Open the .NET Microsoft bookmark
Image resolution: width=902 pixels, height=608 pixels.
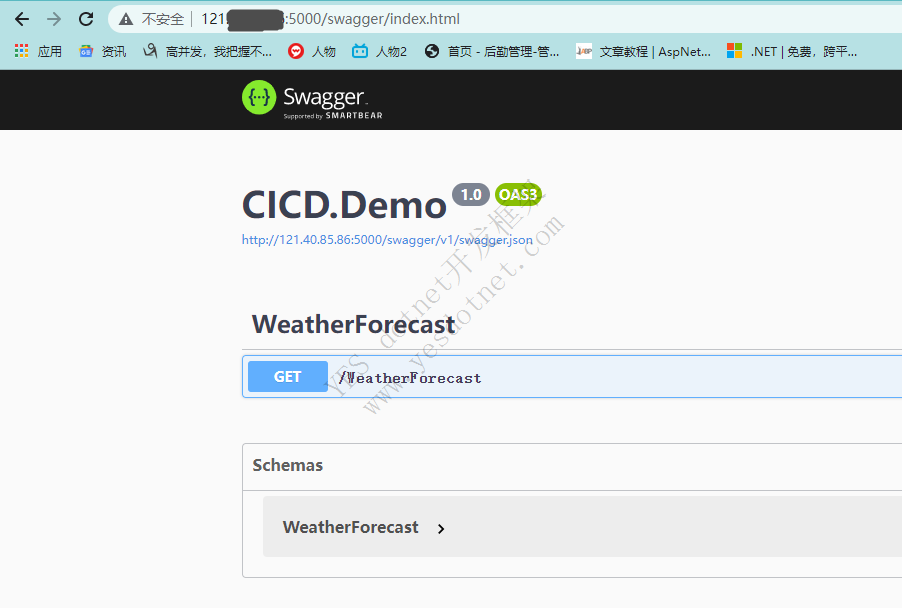pos(792,51)
